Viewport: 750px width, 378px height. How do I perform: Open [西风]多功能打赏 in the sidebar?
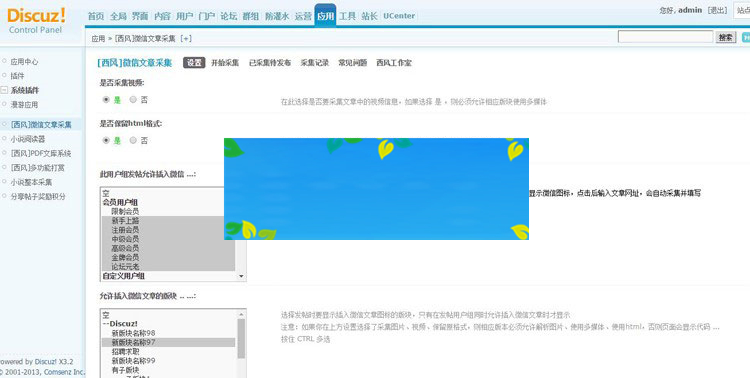click(x=38, y=167)
